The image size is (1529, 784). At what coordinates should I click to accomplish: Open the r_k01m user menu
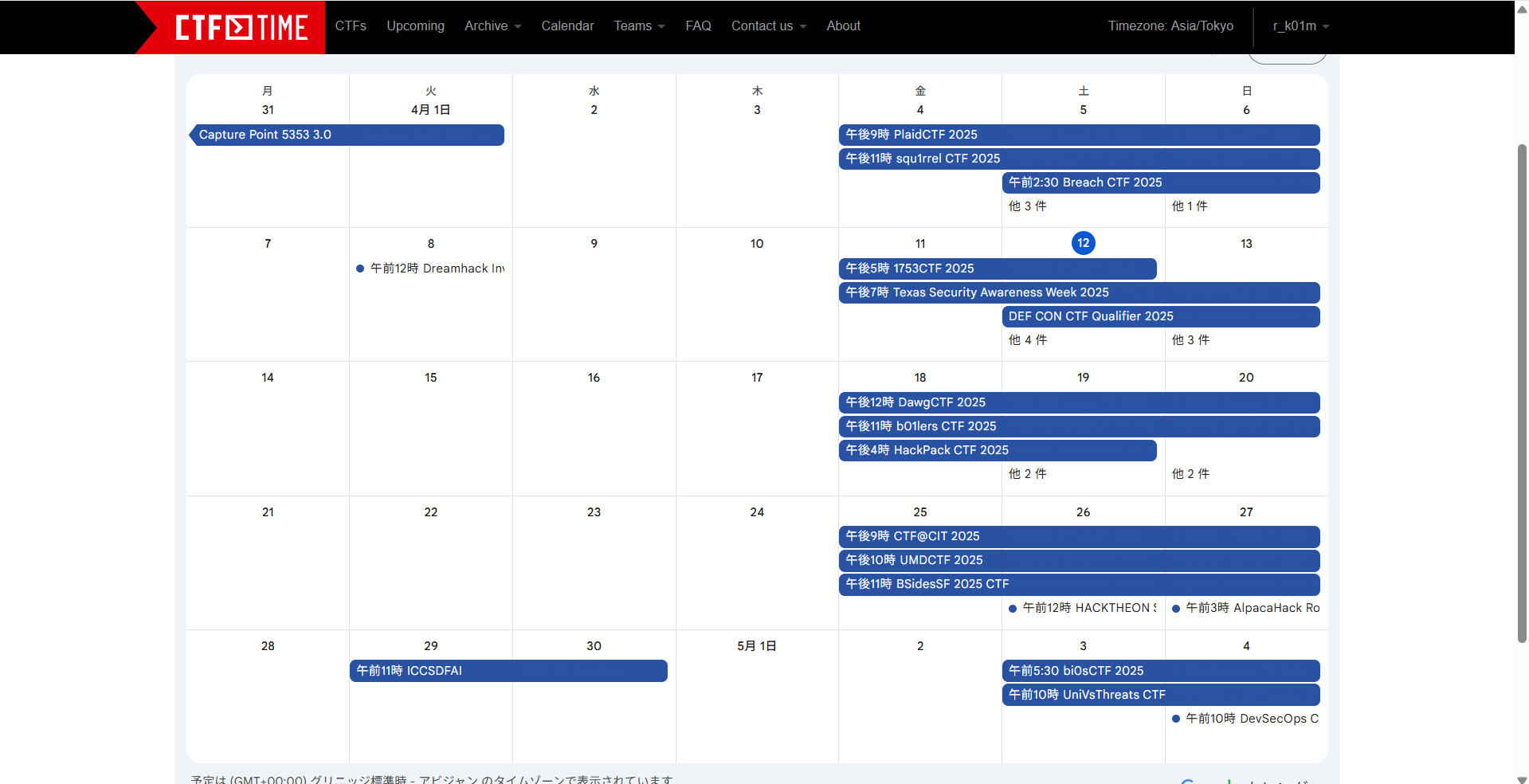1300,26
